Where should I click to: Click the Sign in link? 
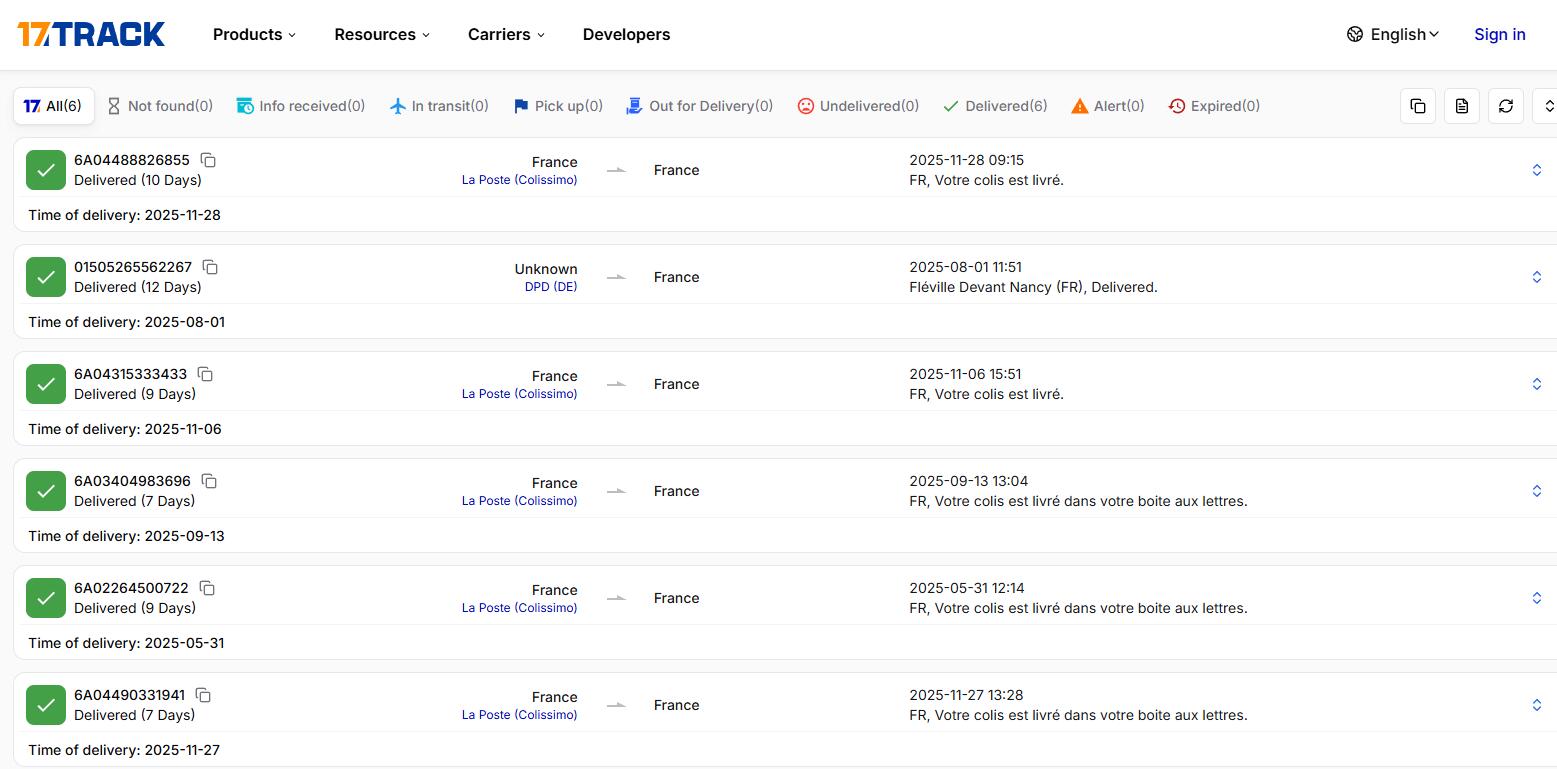(1499, 34)
